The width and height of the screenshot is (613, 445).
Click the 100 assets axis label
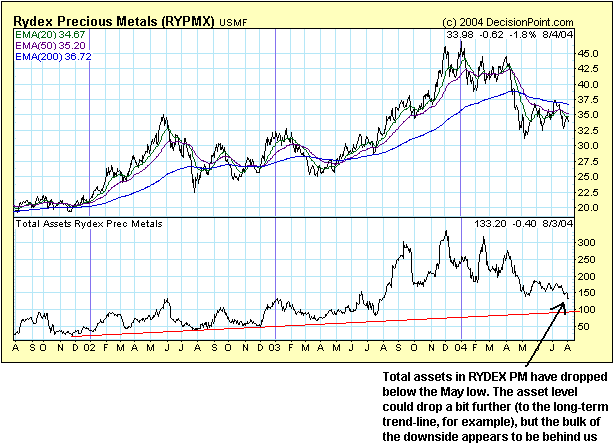coord(589,310)
